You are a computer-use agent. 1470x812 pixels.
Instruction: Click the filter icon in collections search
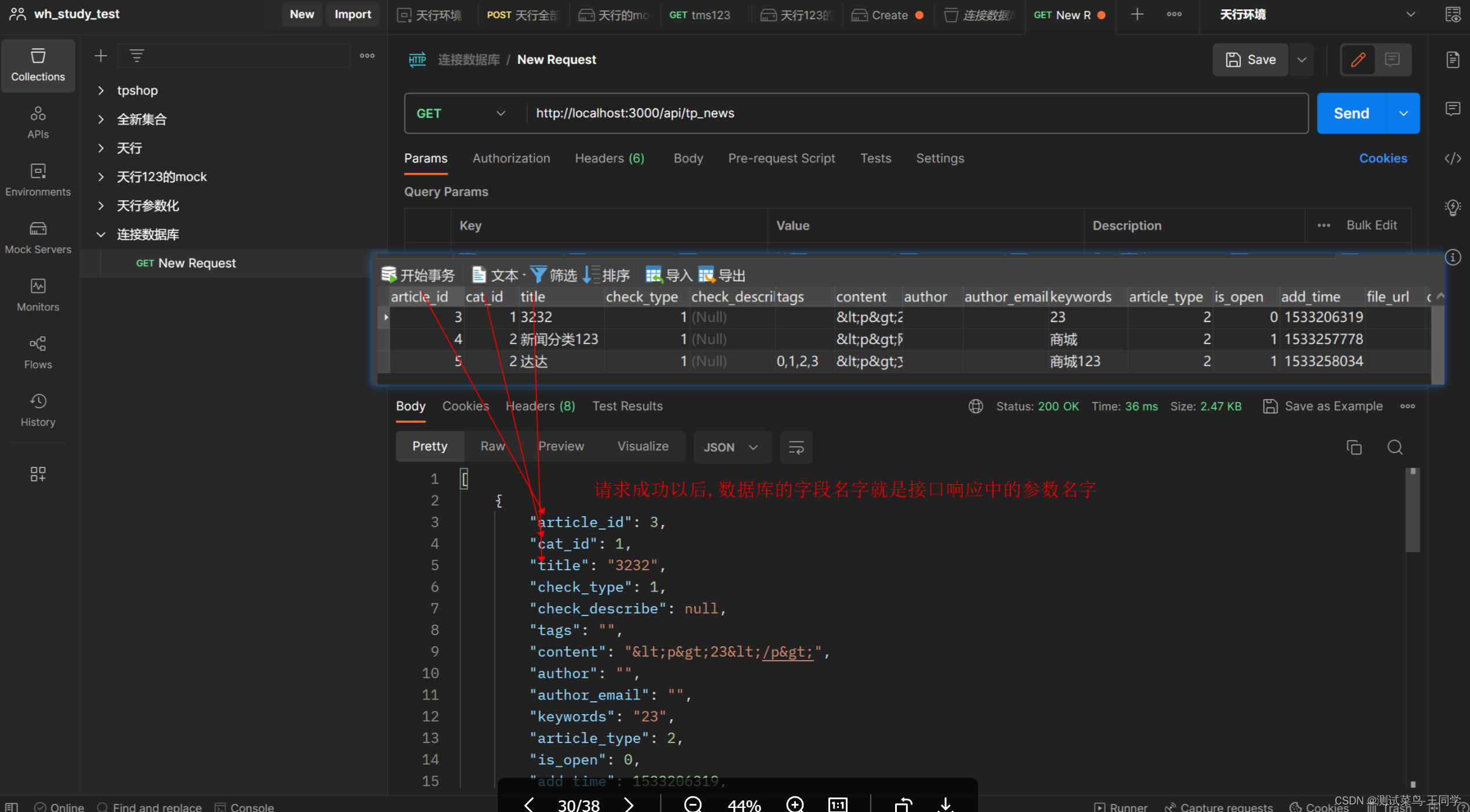coord(137,56)
